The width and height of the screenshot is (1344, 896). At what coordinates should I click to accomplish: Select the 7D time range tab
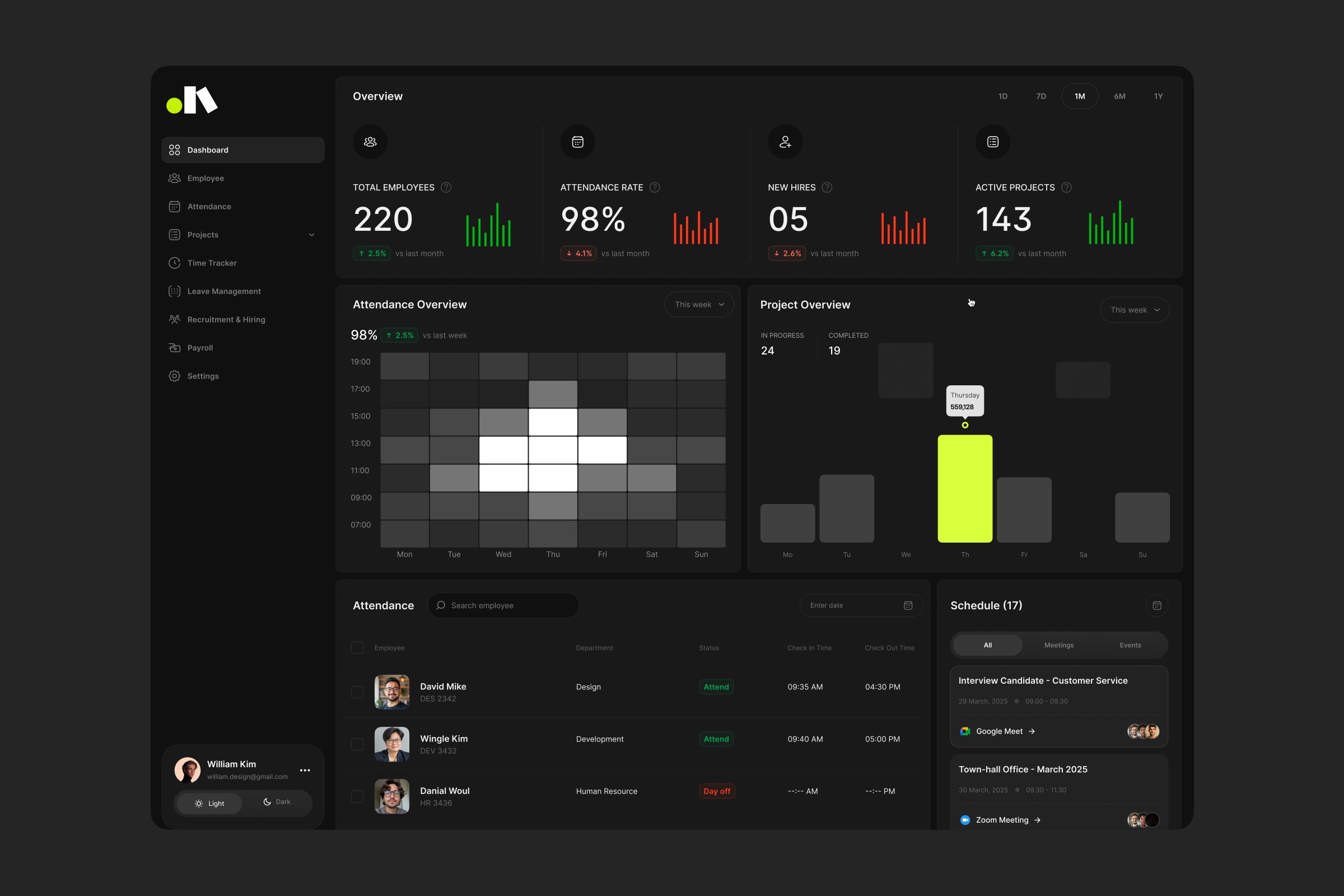click(1040, 96)
